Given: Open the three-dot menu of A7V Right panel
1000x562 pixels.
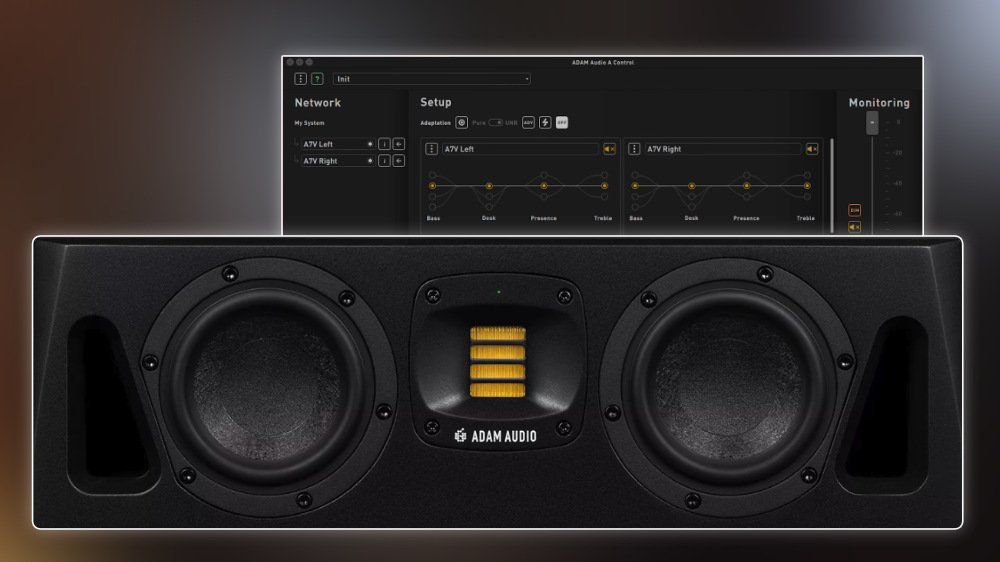Looking at the screenshot, I should point(634,149).
